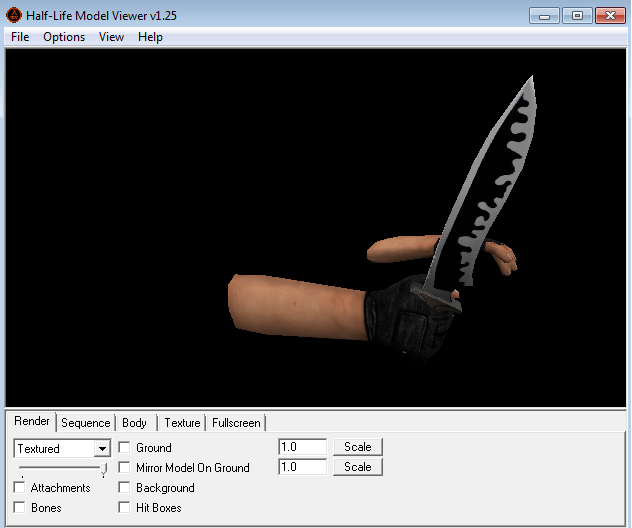632x528 pixels.
Task: Open the Options menu
Action: click(64, 37)
